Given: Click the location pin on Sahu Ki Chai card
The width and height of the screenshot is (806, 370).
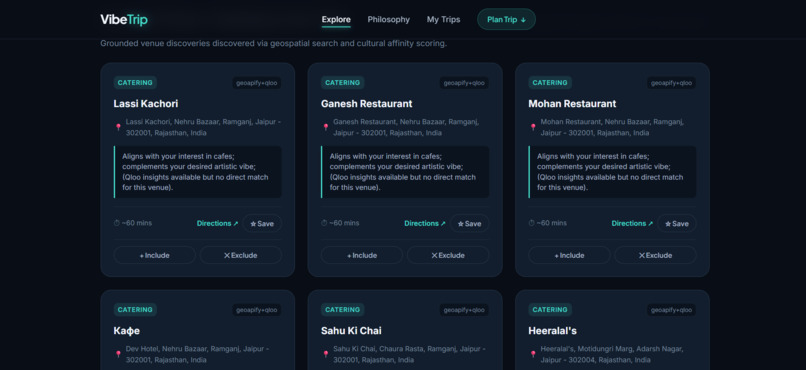Looking at the screenshot, I should pos(325,354).
